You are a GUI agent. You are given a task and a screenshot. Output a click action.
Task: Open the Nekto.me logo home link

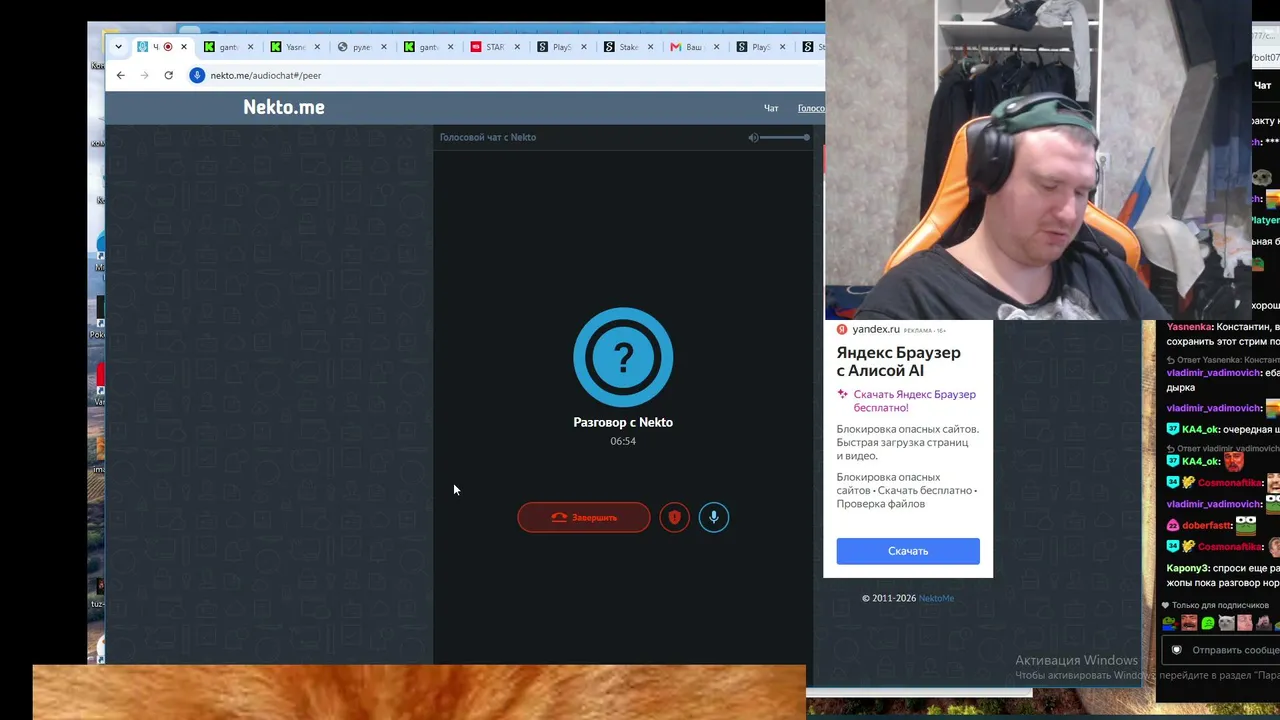click(x=284, y=107)
